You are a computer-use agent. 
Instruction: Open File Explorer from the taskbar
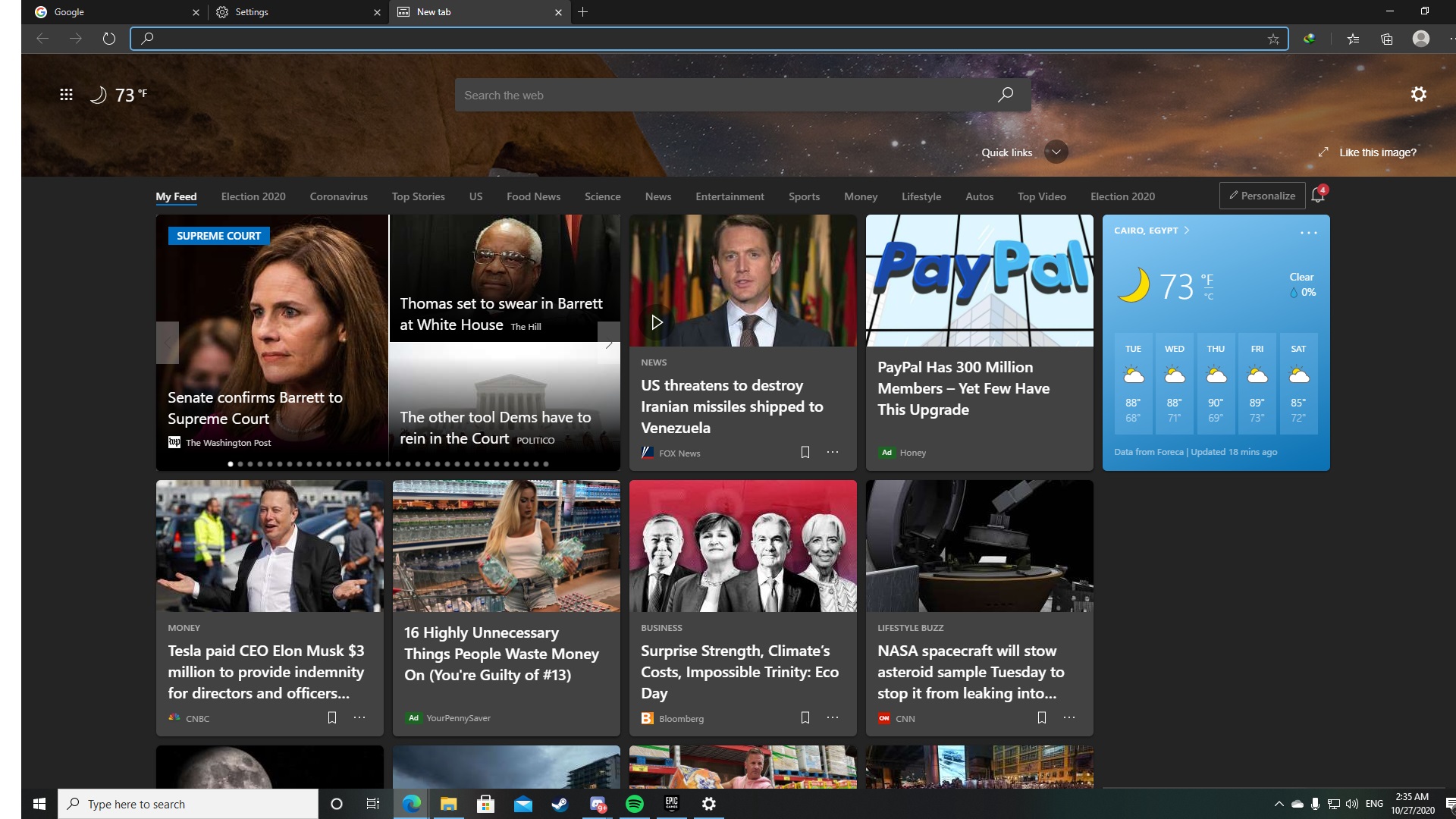click(448, 804)
